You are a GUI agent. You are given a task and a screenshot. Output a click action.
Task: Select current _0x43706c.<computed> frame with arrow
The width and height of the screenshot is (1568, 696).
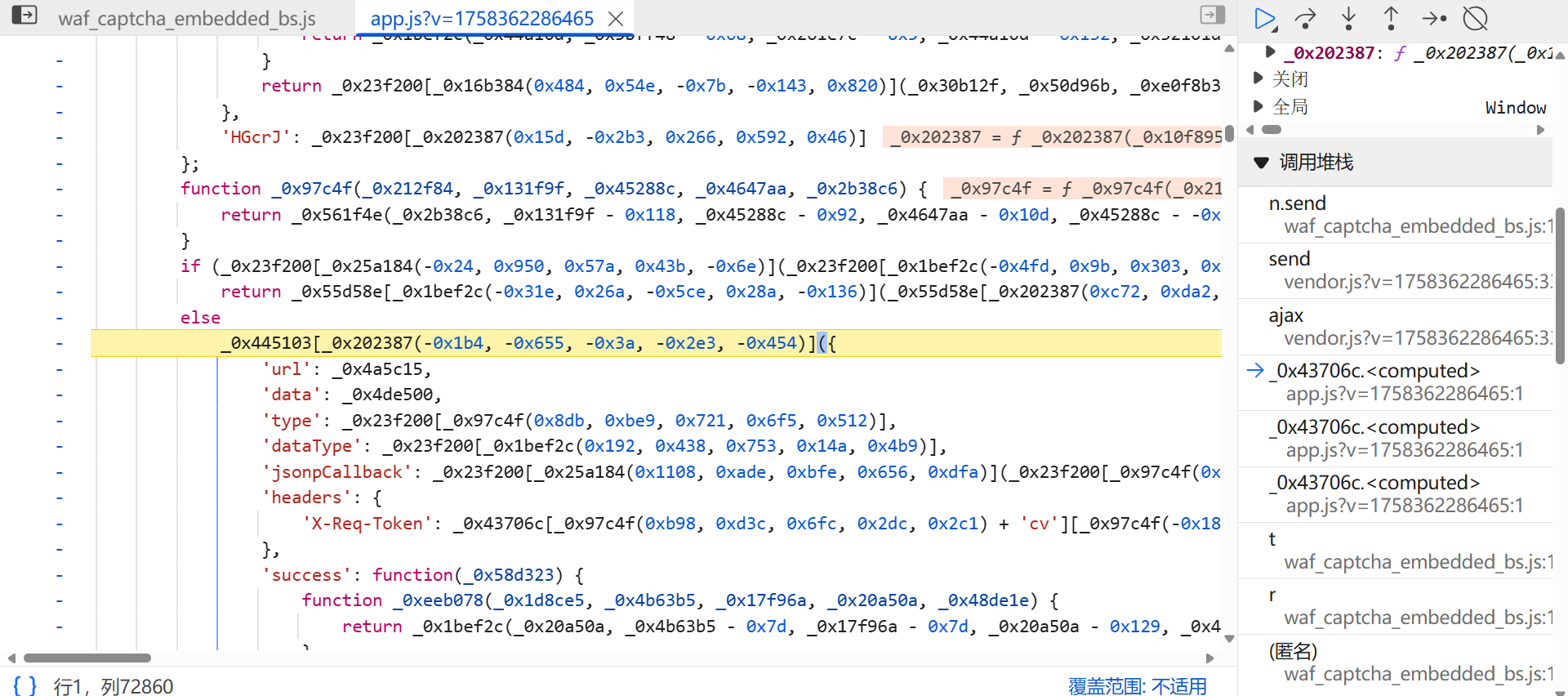(x=1396, y=382)
